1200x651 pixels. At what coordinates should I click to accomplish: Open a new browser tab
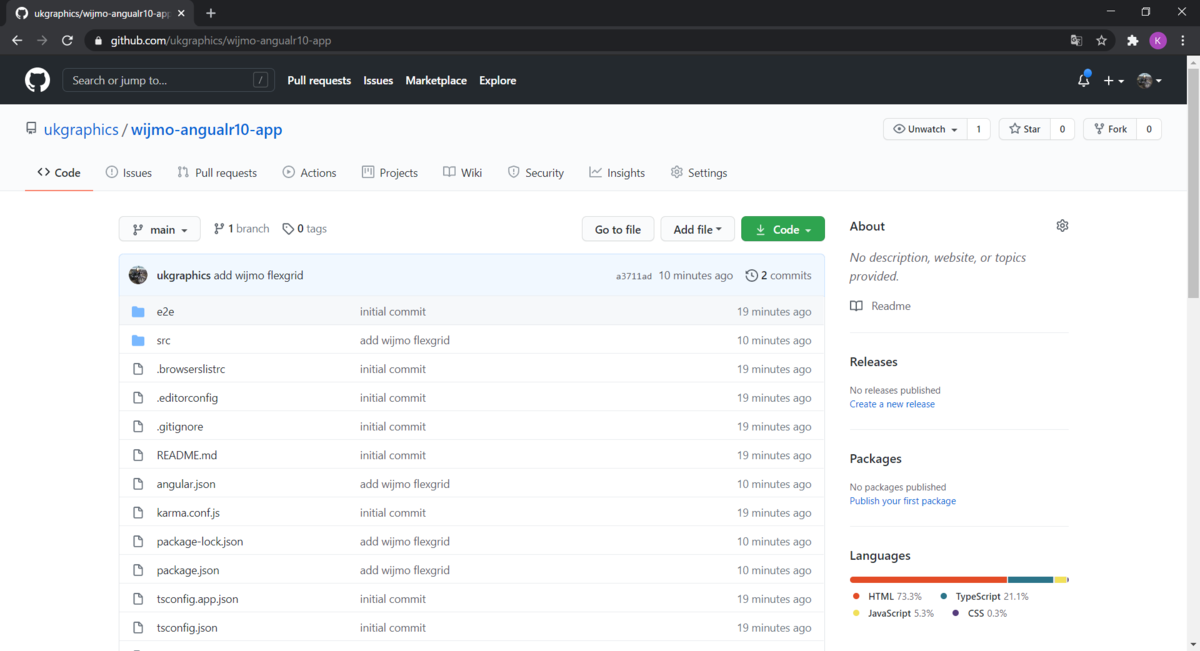211,13
